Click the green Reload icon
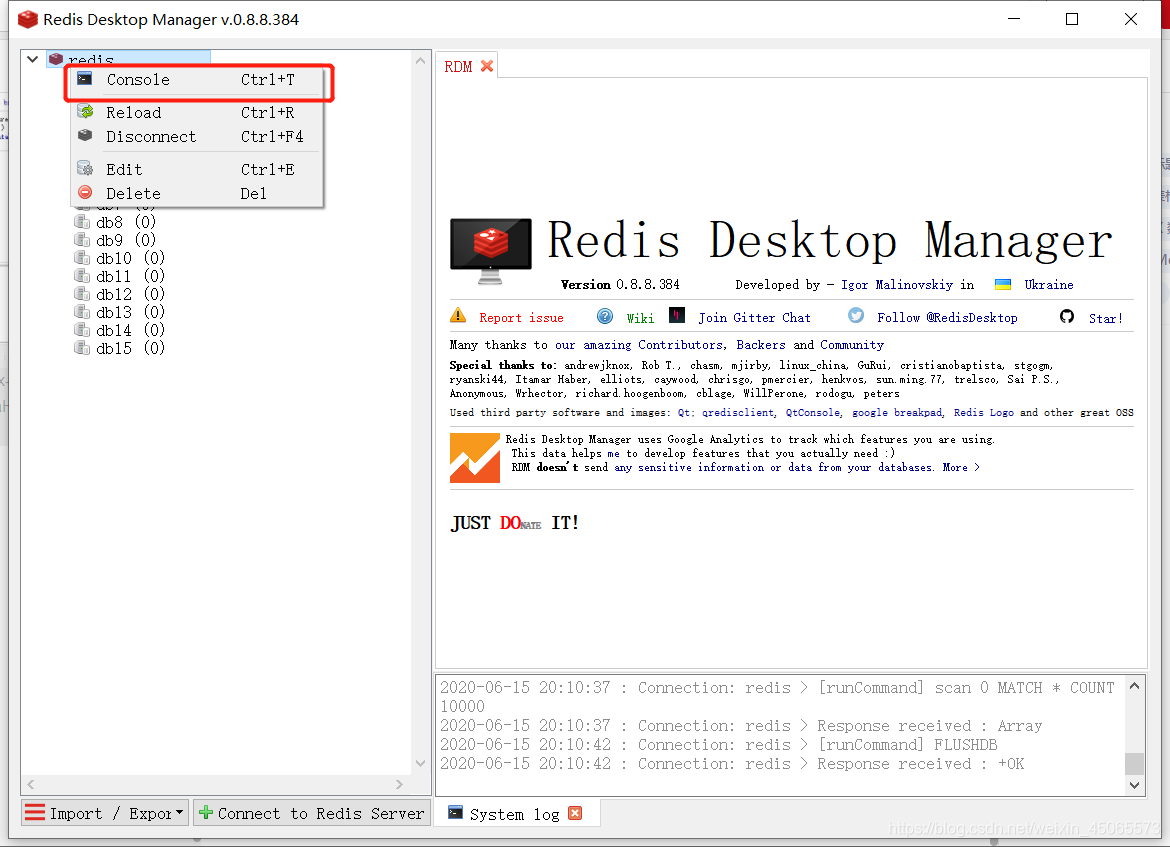 (85, 112)
